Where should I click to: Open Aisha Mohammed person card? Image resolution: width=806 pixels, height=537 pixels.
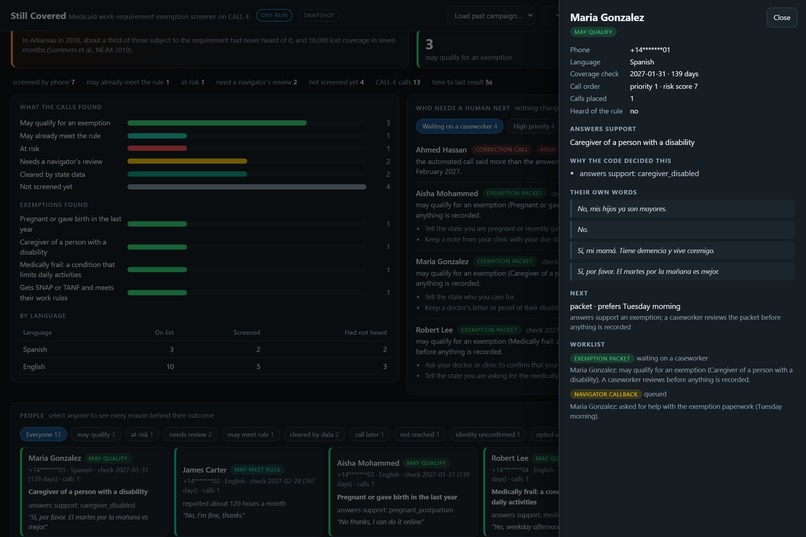click(402, 492)
